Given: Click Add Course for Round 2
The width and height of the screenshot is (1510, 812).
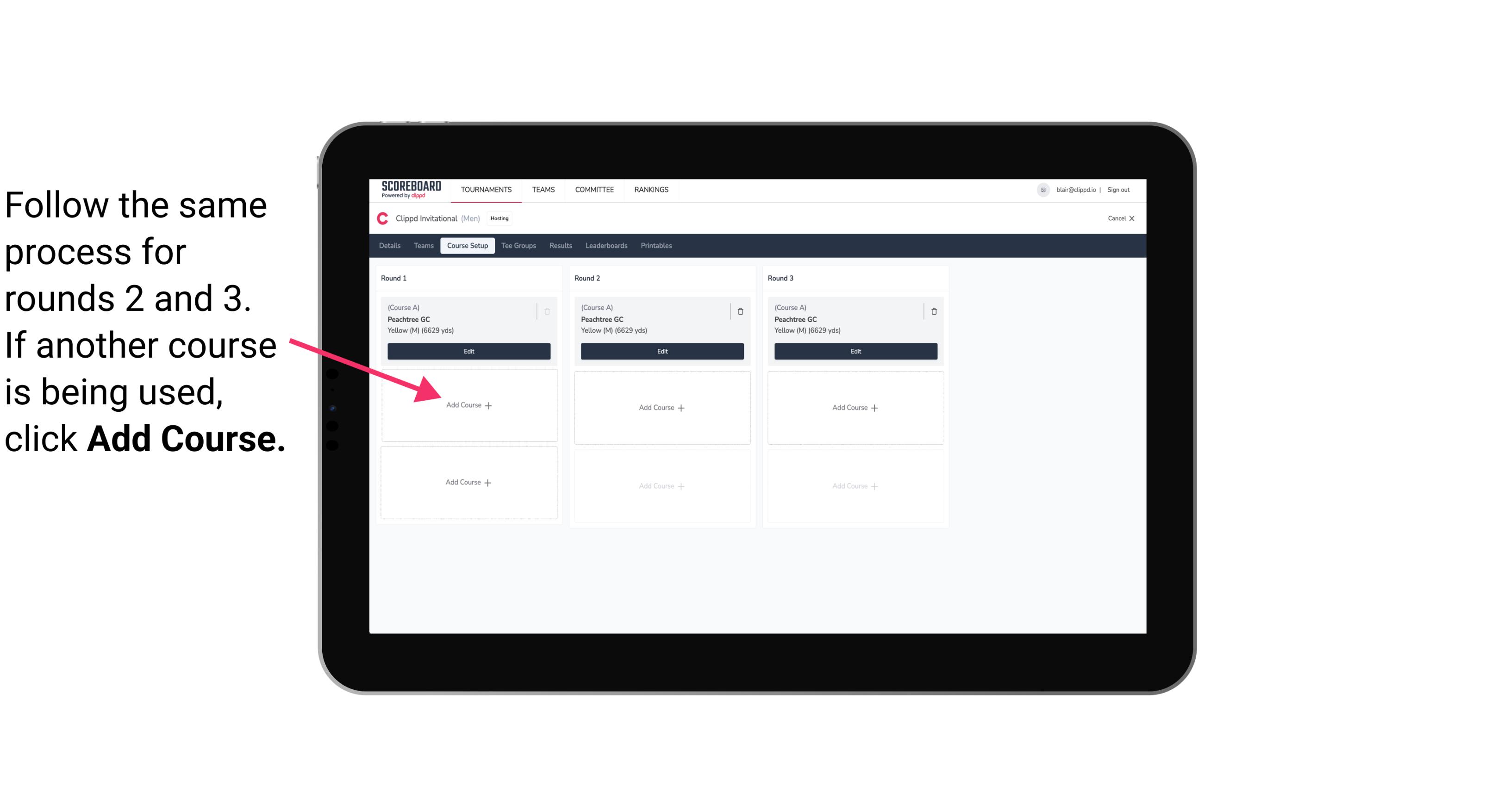Looking at the screenshot, I should [661, 407].
